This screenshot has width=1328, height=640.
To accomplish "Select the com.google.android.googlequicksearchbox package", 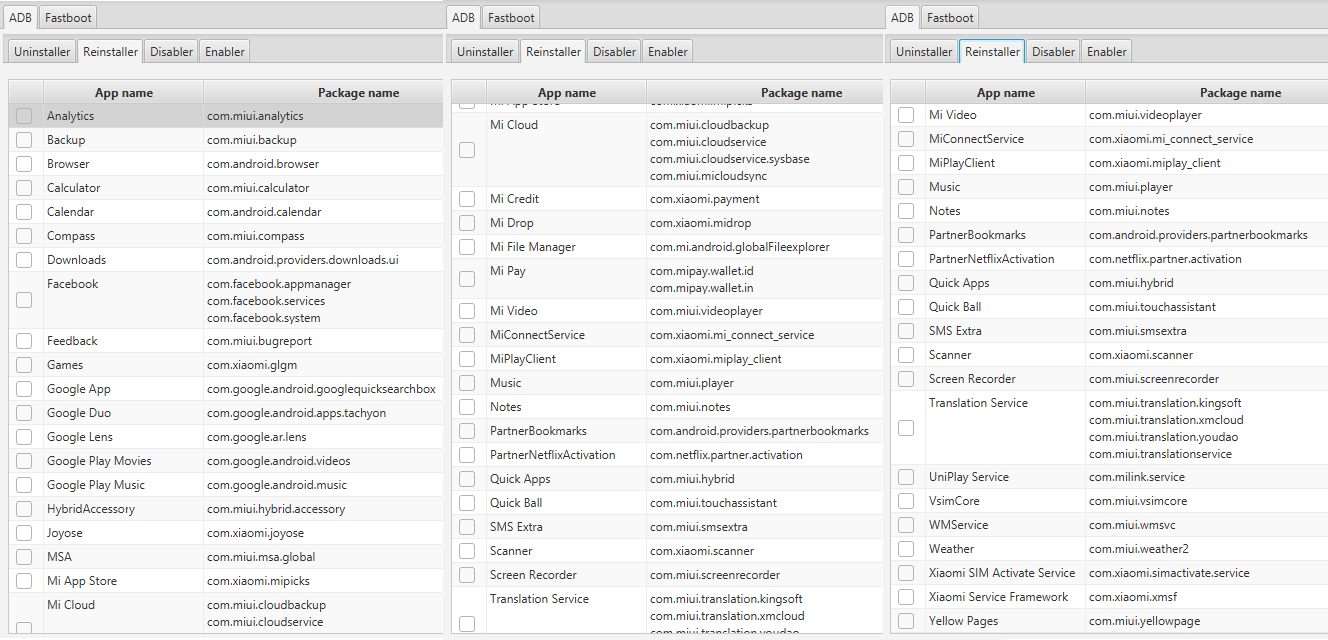I will tap(321, 389).
